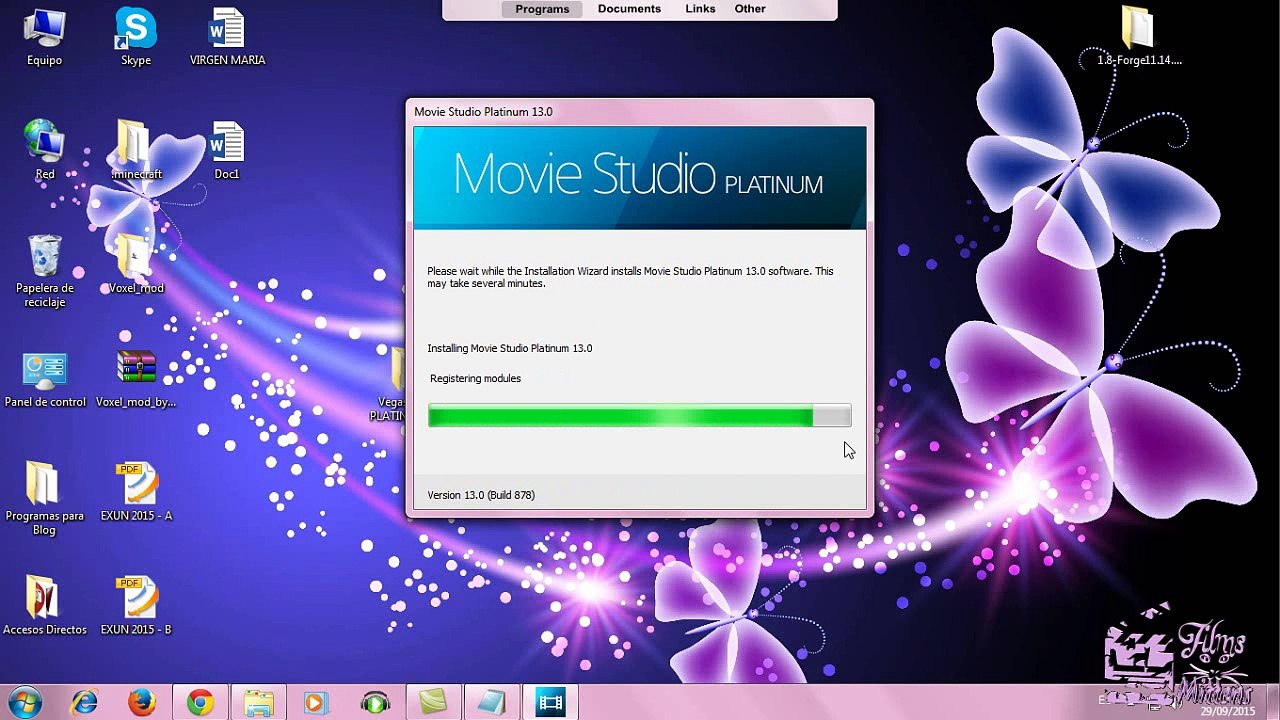Switch to the notepad app in the taskbar

[x=491, y=703]
